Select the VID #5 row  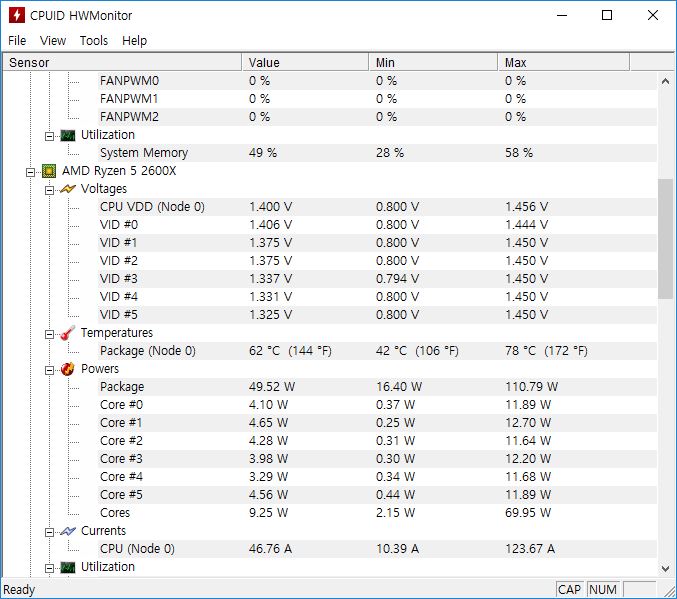click(378, 315)
